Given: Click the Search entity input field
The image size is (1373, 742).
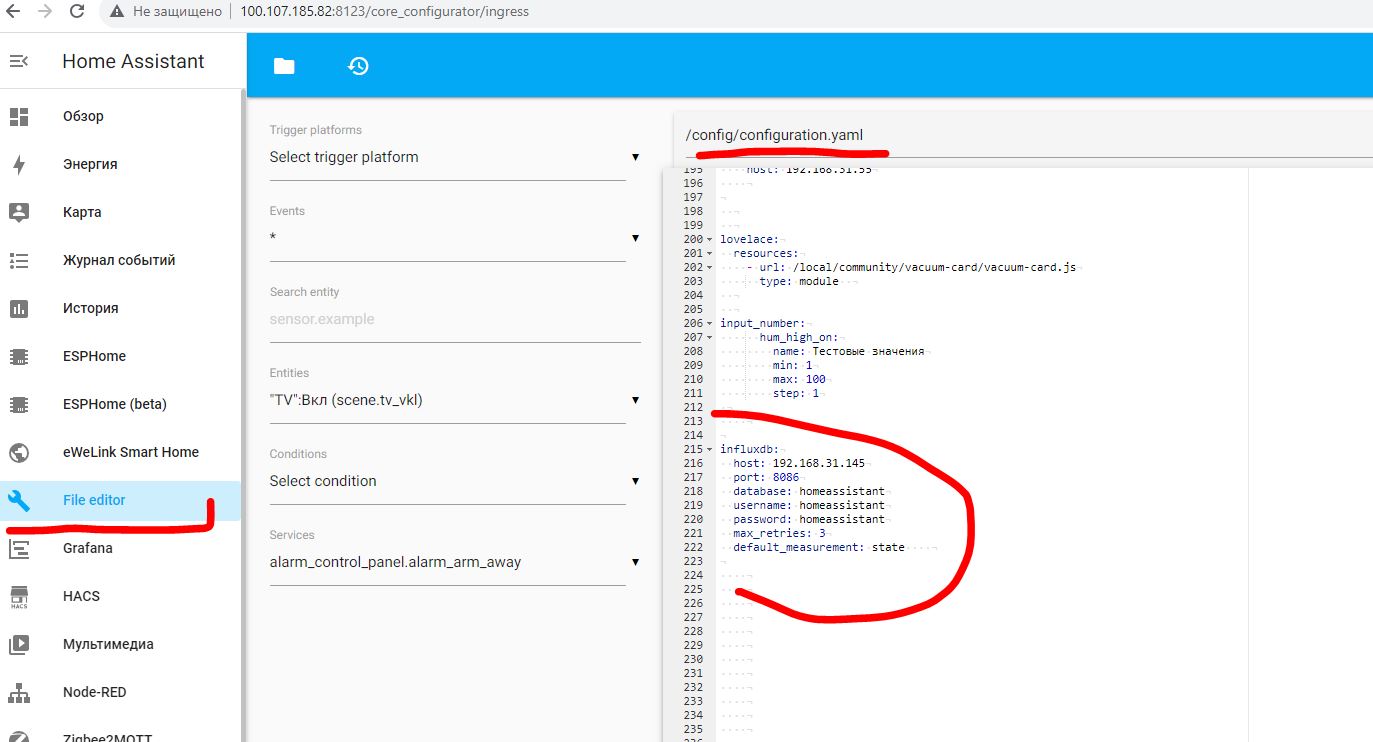Looking at the screenshot, I should click(x=455, y=320).
